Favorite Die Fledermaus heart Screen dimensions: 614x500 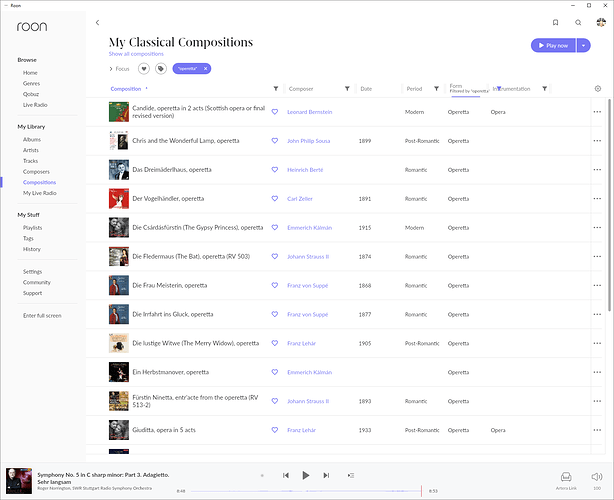point(275,256)
